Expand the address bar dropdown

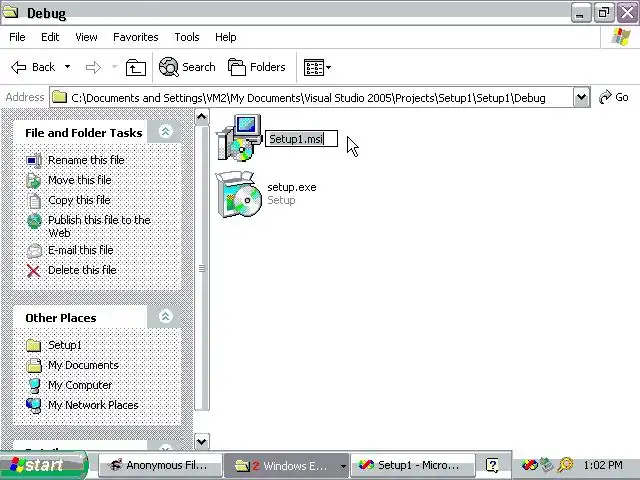pyautogui.click(x=582, y=98)
